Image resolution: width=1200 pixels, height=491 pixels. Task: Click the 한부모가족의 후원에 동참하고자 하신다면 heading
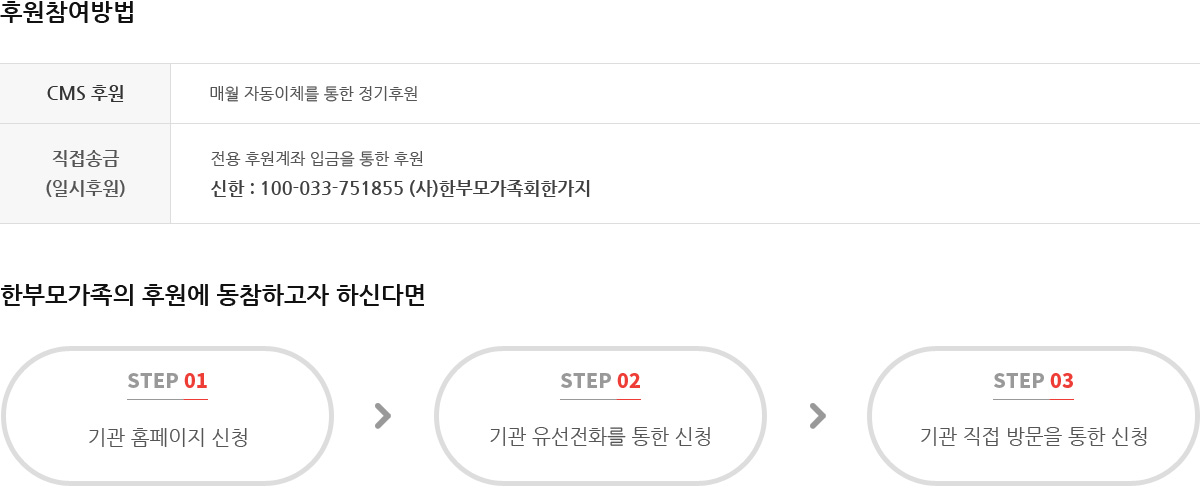(213, 296)
